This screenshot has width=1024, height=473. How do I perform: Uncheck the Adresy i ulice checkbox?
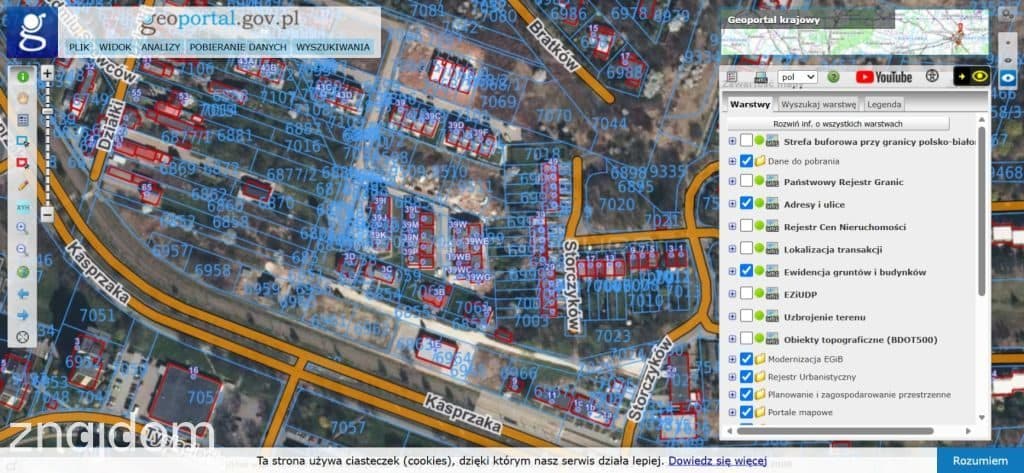tap(746, 203)
